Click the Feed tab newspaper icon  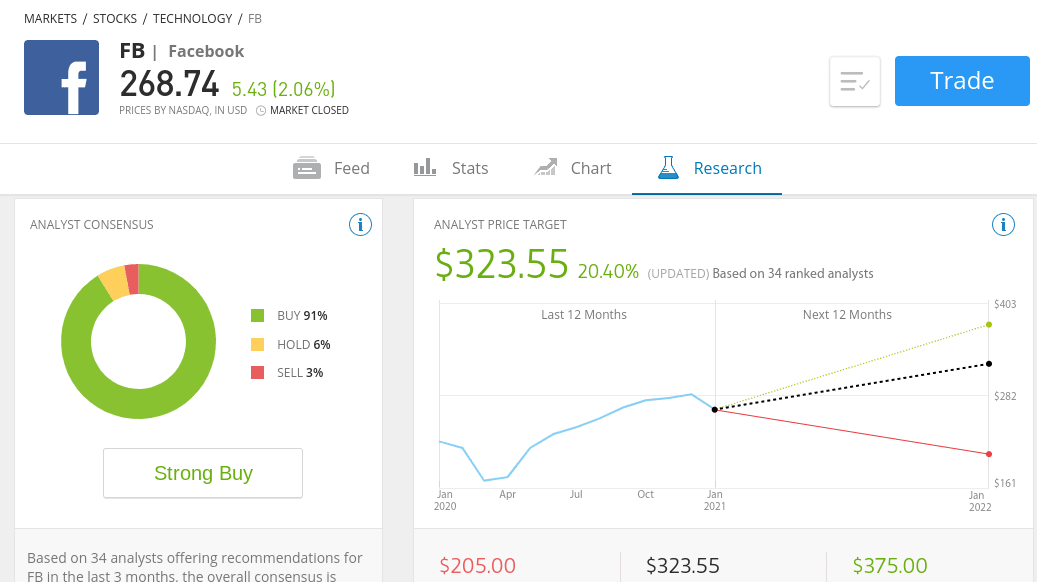point(306,168)
